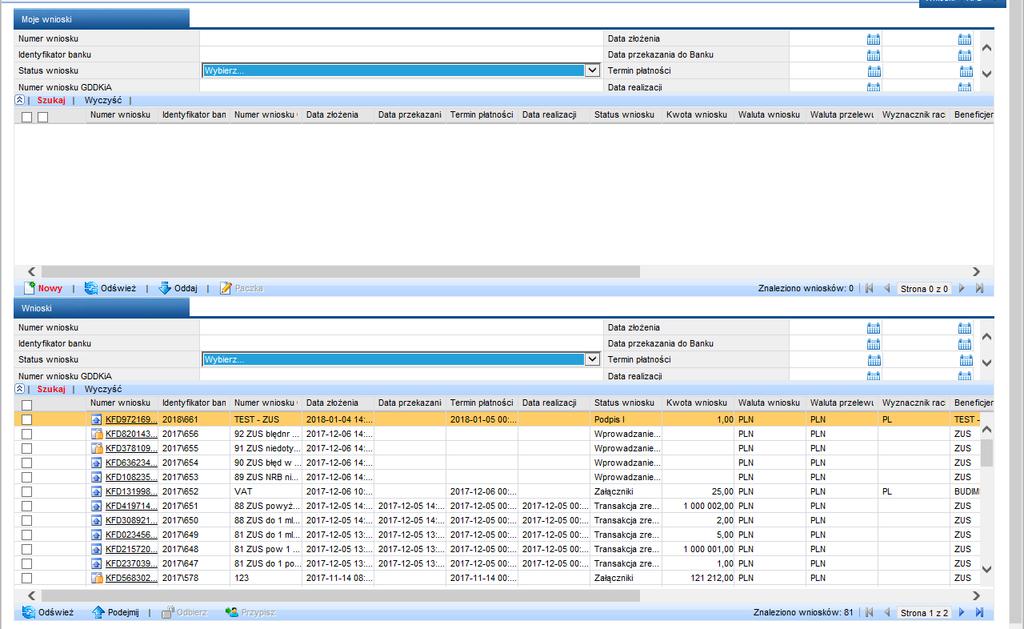Screen dimensions: 1024x629
Task: Open first calendar for Termin płatności in Moje wnioski
Action: coord(874,71)
